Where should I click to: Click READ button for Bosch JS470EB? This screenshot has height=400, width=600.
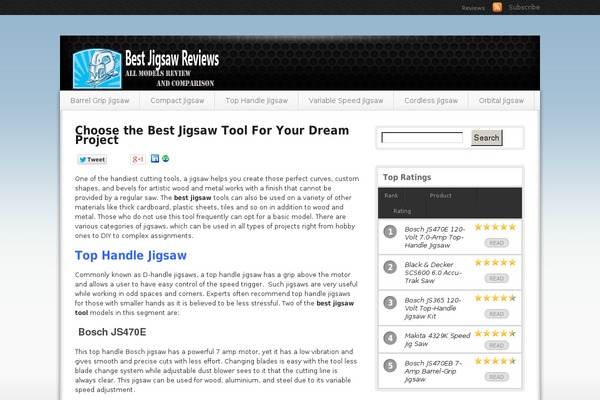click(496, 377)
